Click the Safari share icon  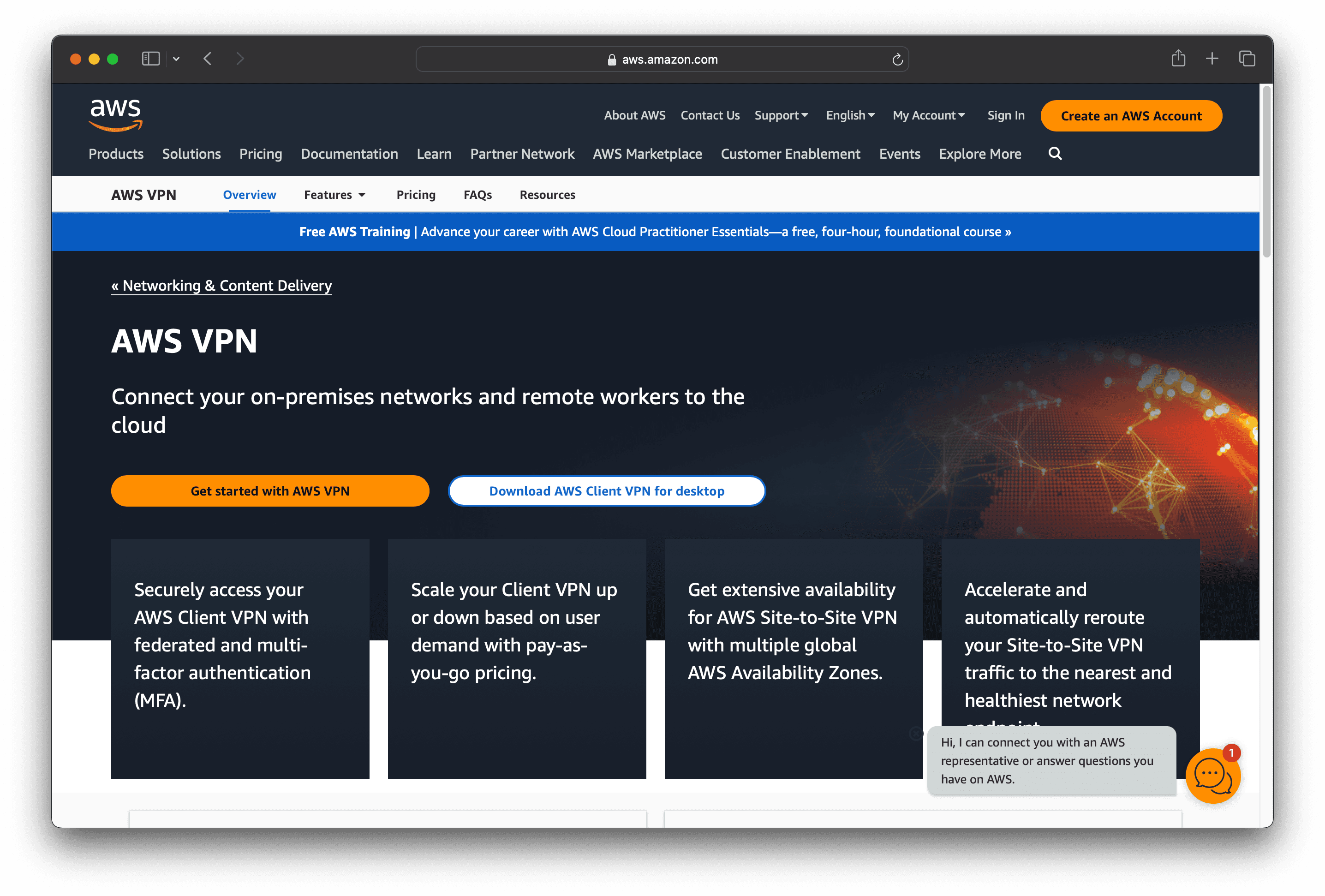click(x=1178, y=59)
